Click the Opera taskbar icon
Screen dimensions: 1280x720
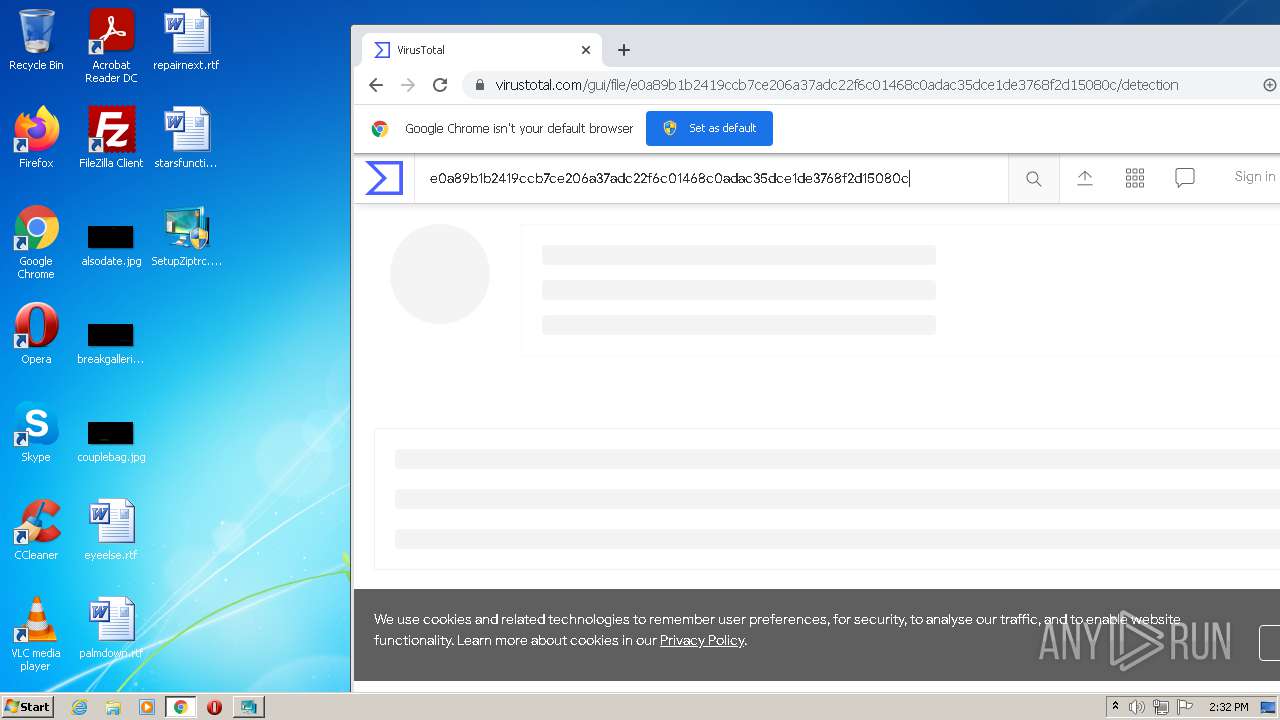(x=214, y=707)
